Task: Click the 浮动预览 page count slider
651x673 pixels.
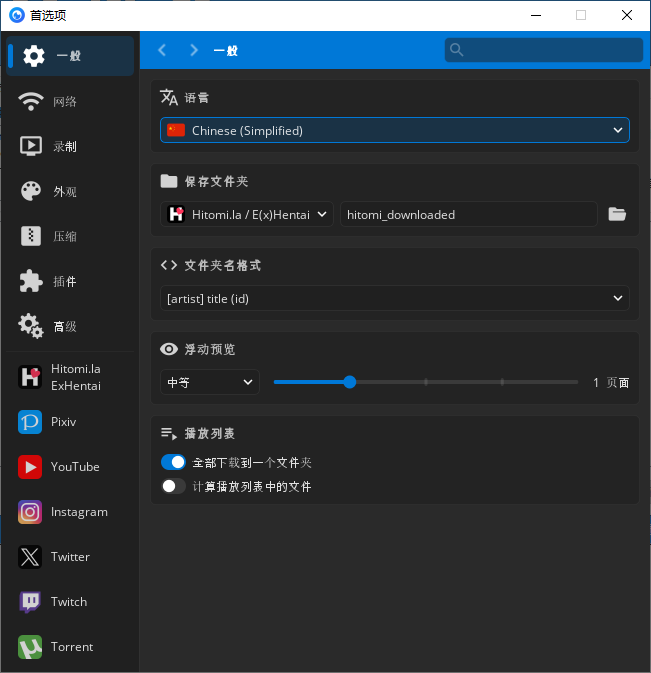Action: (425, 382)
